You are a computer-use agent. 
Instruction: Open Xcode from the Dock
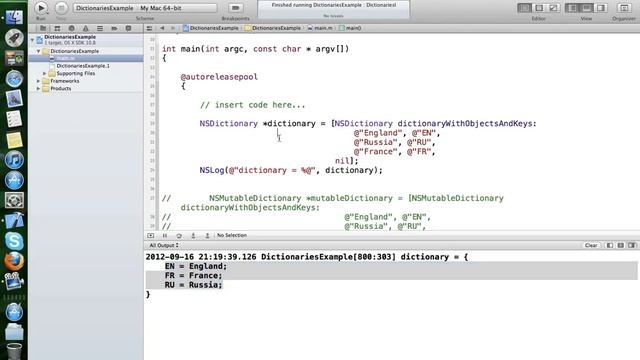(x=14, y=220)
